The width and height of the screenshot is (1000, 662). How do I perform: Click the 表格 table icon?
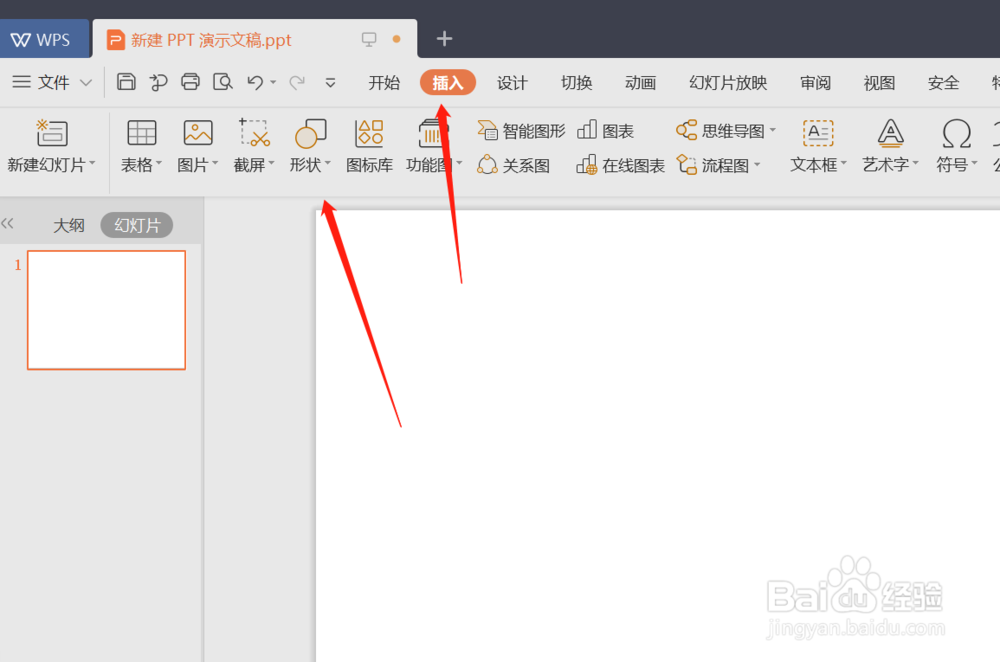tap(142, 133)
